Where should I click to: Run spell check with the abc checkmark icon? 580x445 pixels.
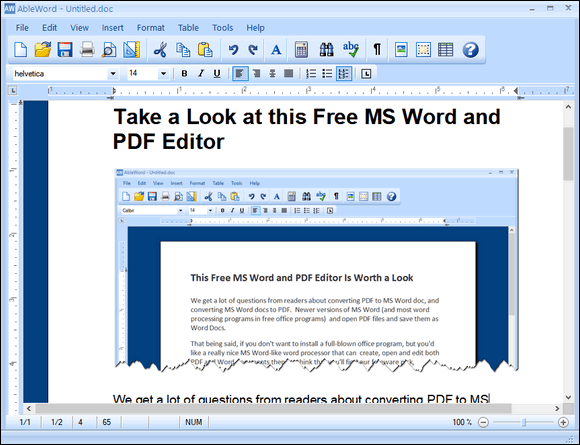tap(351, 50)
